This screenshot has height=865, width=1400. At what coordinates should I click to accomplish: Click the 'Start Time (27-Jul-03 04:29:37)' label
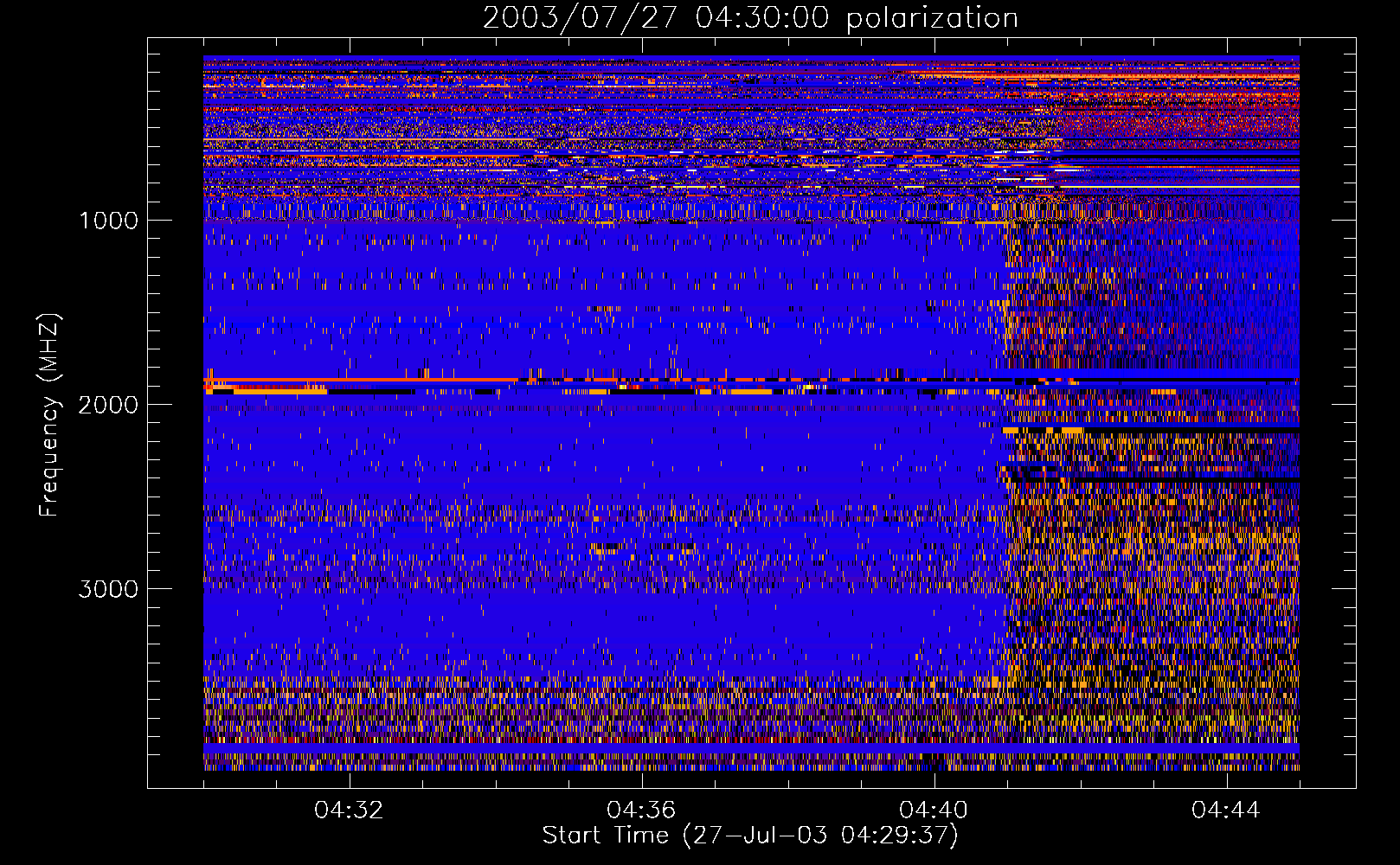tap(750, 836)
